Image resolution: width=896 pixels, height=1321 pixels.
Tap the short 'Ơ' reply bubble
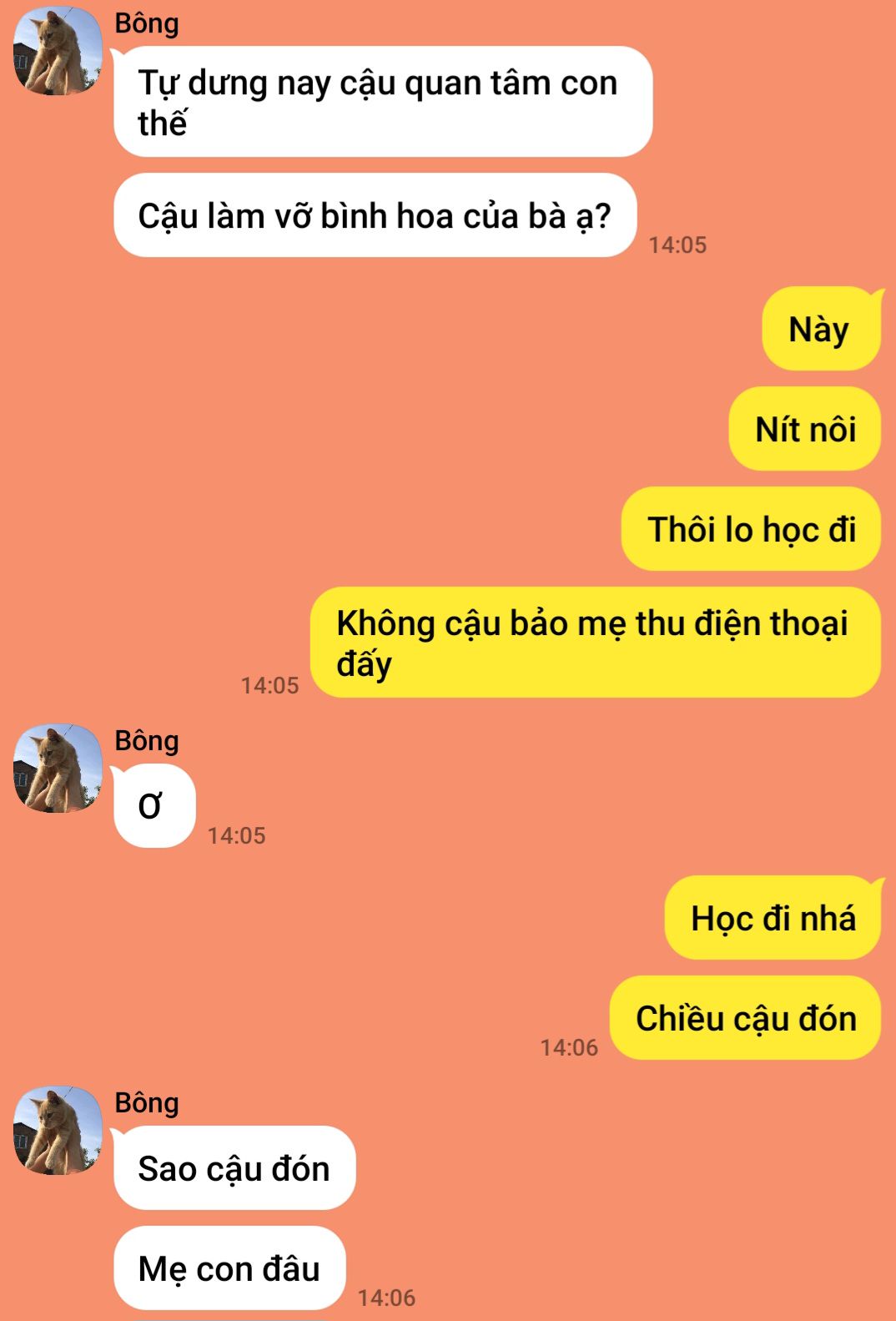pos(154,806)
